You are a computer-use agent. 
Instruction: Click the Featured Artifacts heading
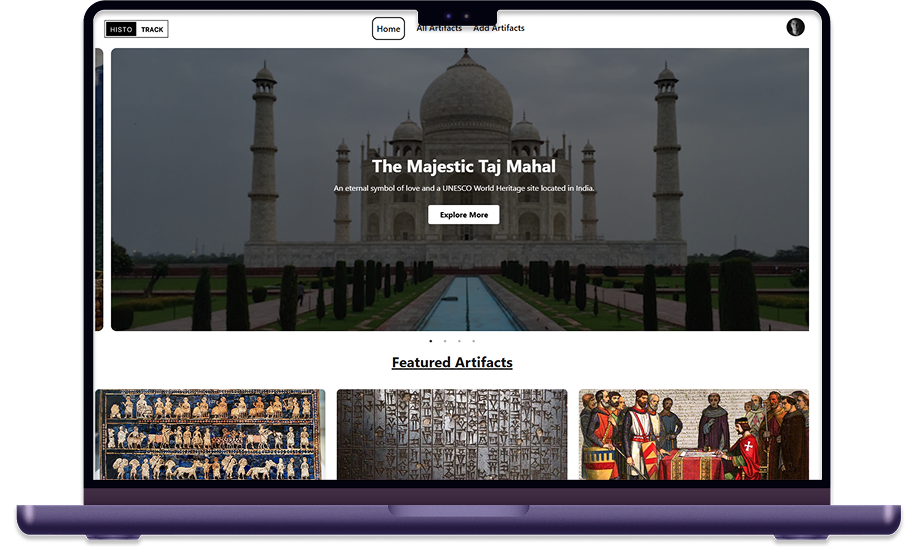click(x=452, y=362)
